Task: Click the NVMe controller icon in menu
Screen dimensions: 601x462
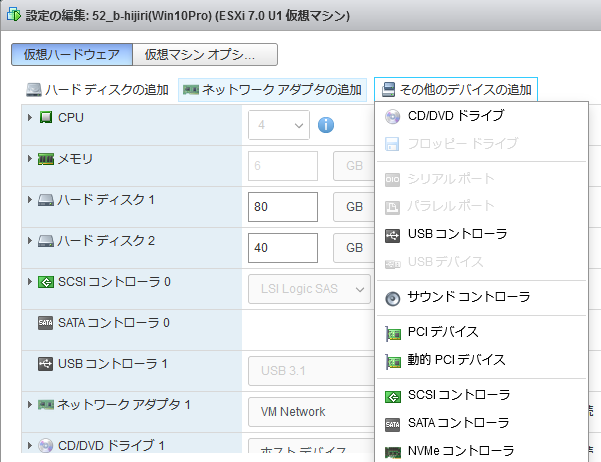Action: [x=392, y=452]
